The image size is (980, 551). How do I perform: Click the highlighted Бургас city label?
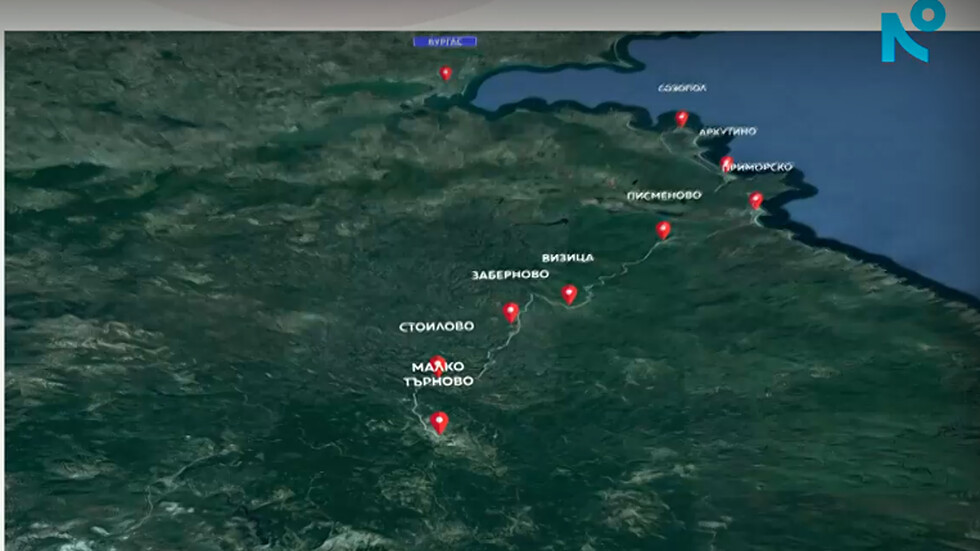[x=445, y=42]
